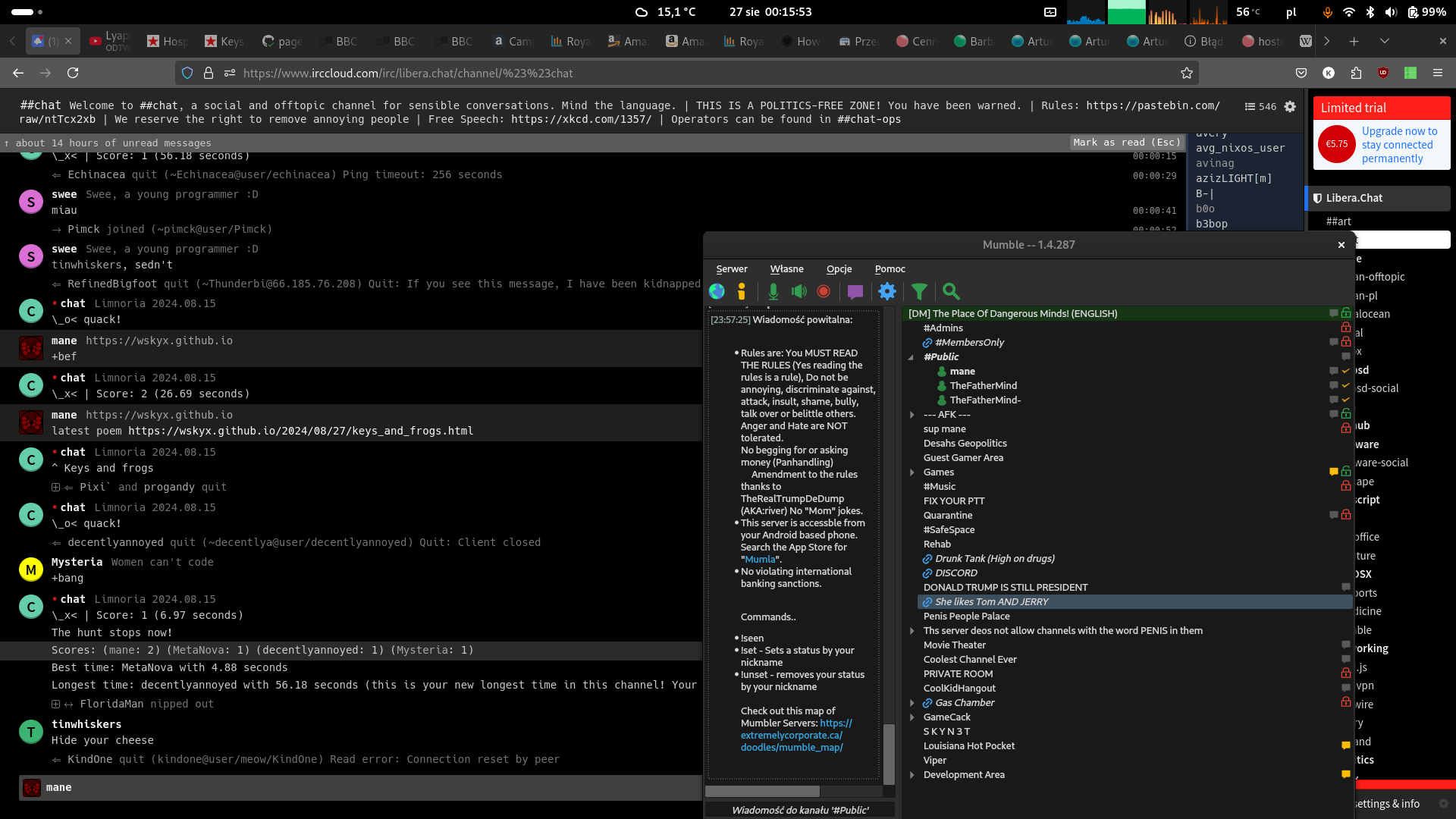Start recording with red record icon

[824, 291]
